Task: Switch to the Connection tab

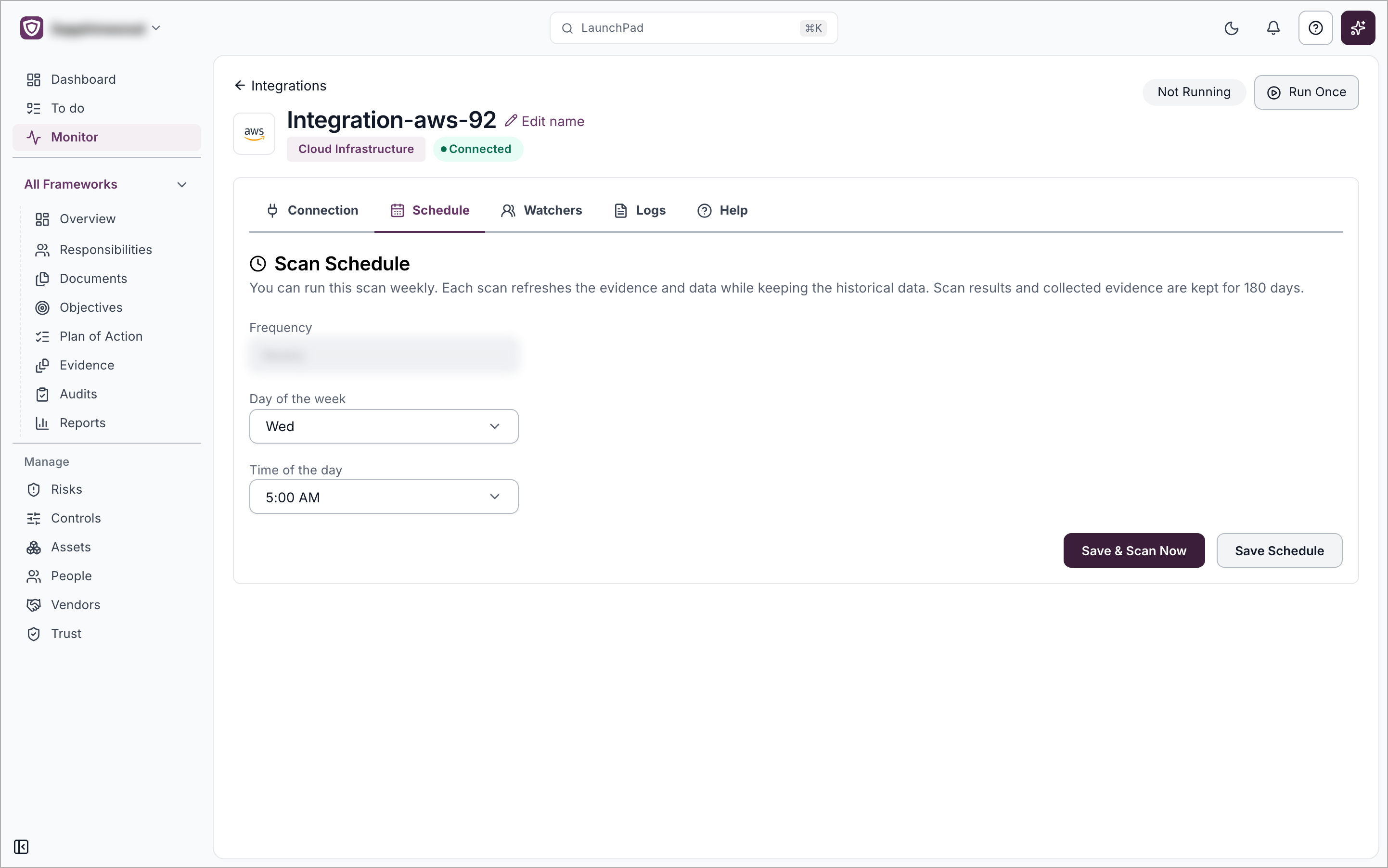Action: (x=312, y=210)
